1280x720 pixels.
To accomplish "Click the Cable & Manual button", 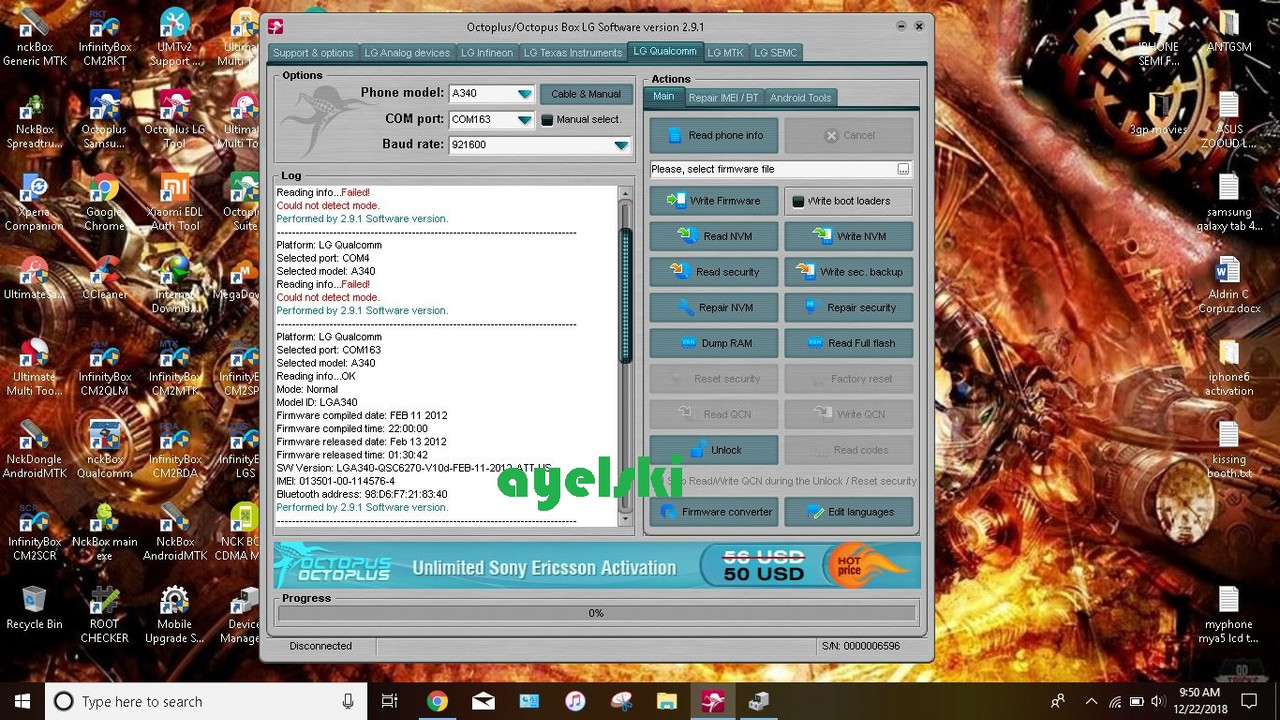I will (586, 94).
